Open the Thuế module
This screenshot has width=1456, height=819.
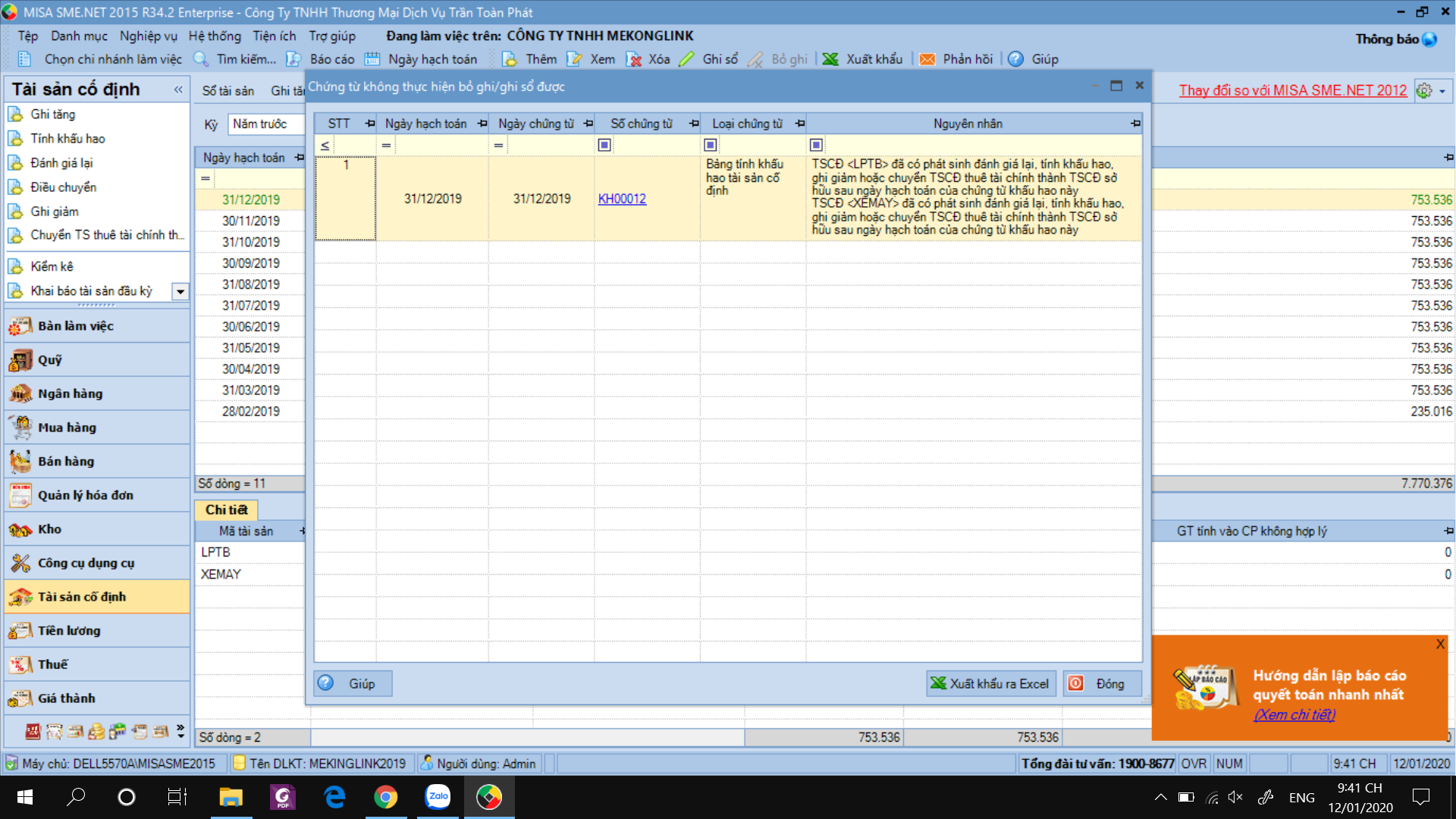click(96, 664)
